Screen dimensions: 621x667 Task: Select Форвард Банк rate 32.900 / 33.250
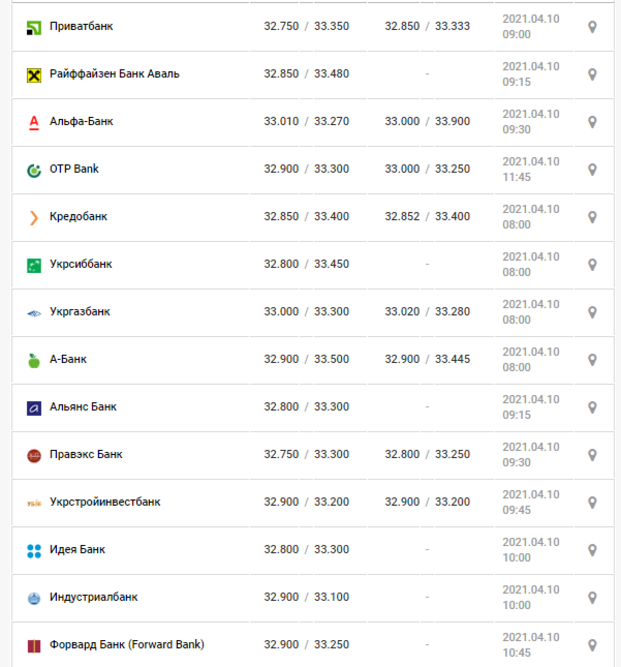tap(306, 645)
